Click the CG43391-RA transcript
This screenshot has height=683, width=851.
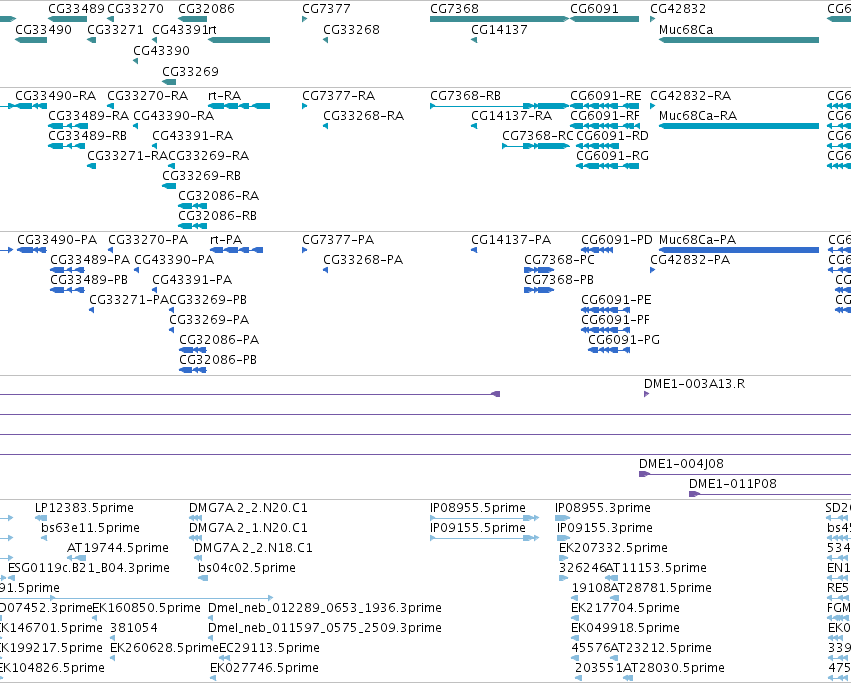click(x=155, y=146)
